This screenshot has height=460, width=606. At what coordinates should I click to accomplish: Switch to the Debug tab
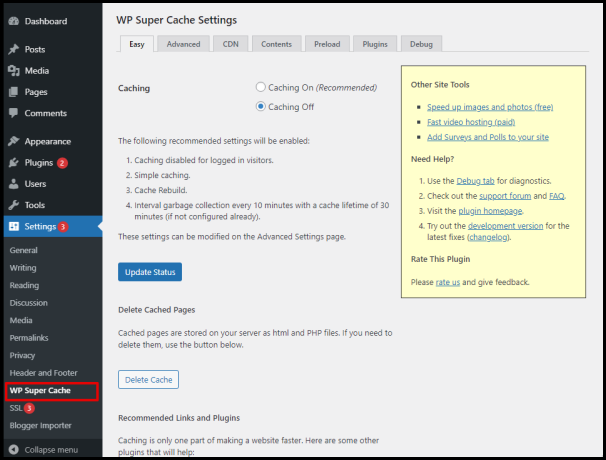pos(421,44)
